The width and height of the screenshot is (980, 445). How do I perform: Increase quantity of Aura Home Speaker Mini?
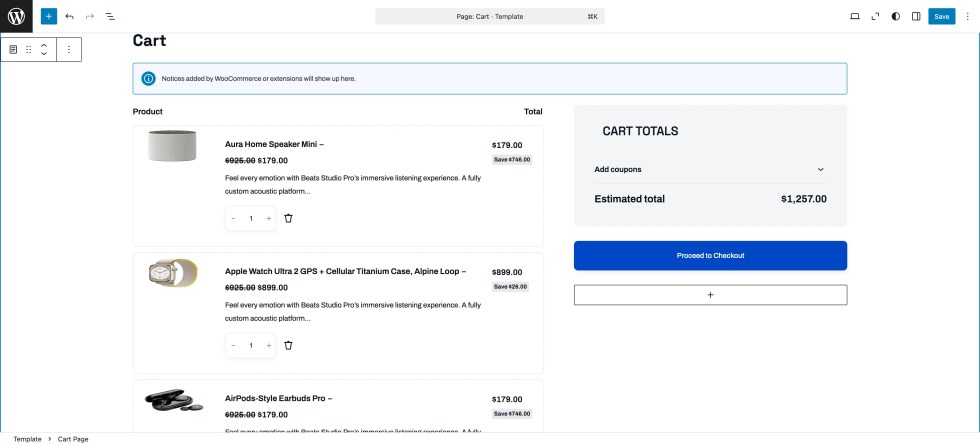269,218
